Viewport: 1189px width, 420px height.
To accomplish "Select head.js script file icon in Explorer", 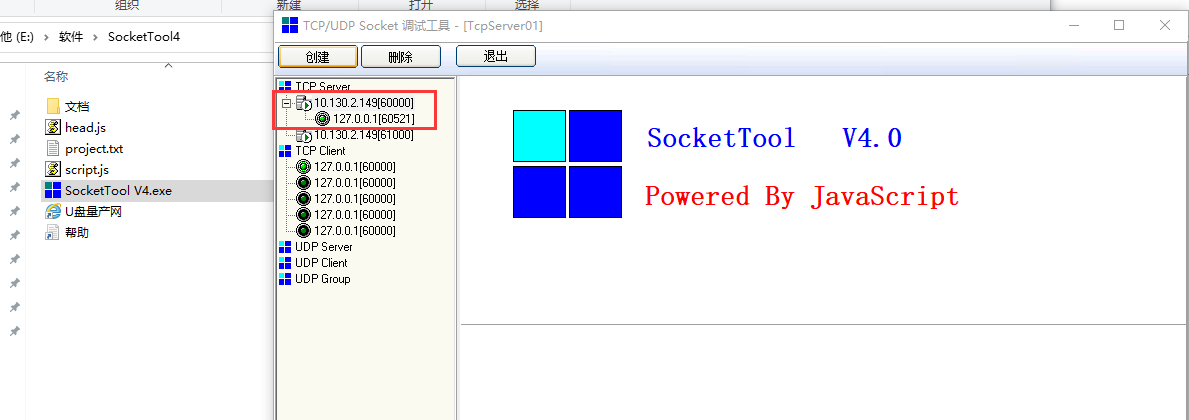I will click(x=53, y=127).
